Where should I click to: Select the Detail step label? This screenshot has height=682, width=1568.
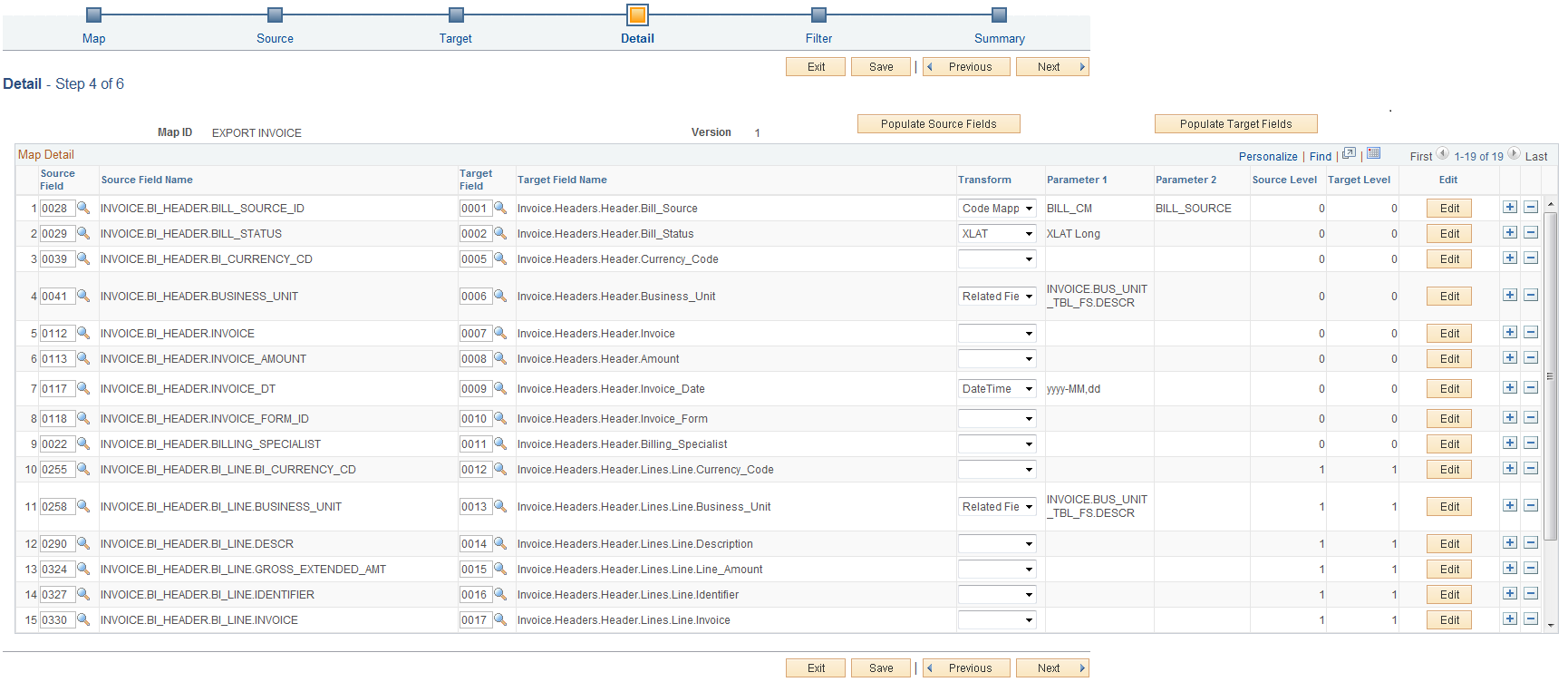(637, 38)
